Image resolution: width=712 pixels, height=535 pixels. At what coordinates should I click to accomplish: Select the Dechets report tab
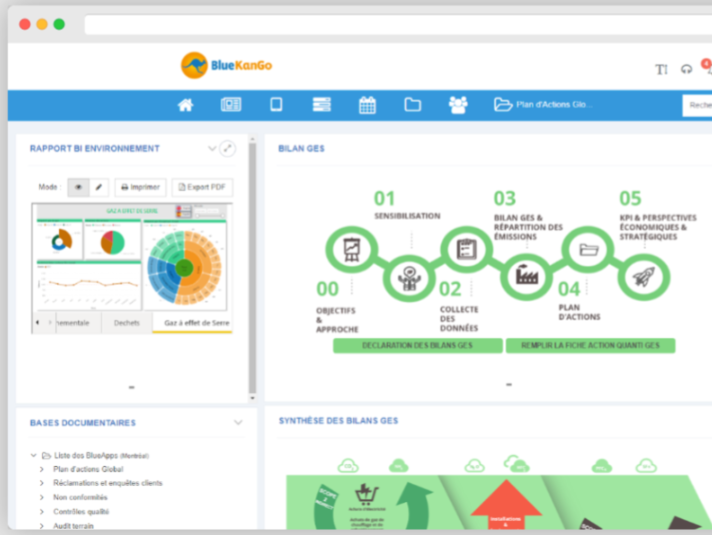(x=127, y=323)
